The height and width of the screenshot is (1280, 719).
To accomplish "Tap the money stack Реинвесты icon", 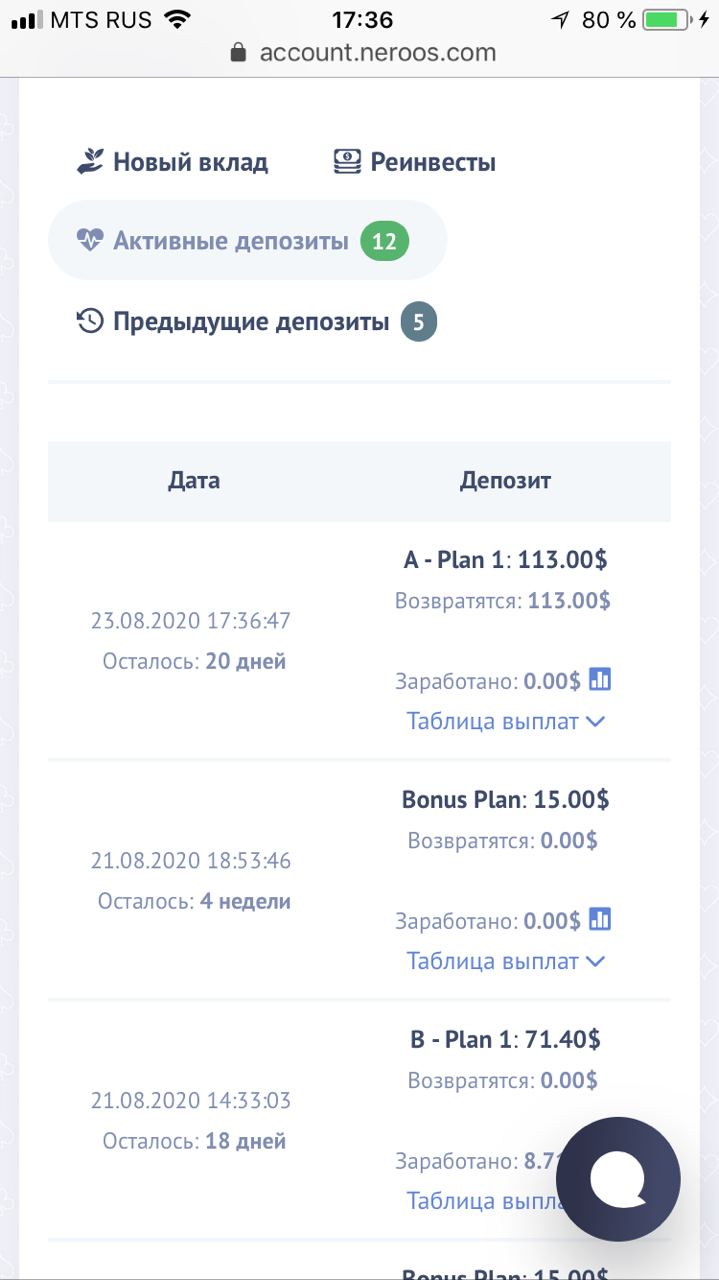I will (x=347, y=162).
